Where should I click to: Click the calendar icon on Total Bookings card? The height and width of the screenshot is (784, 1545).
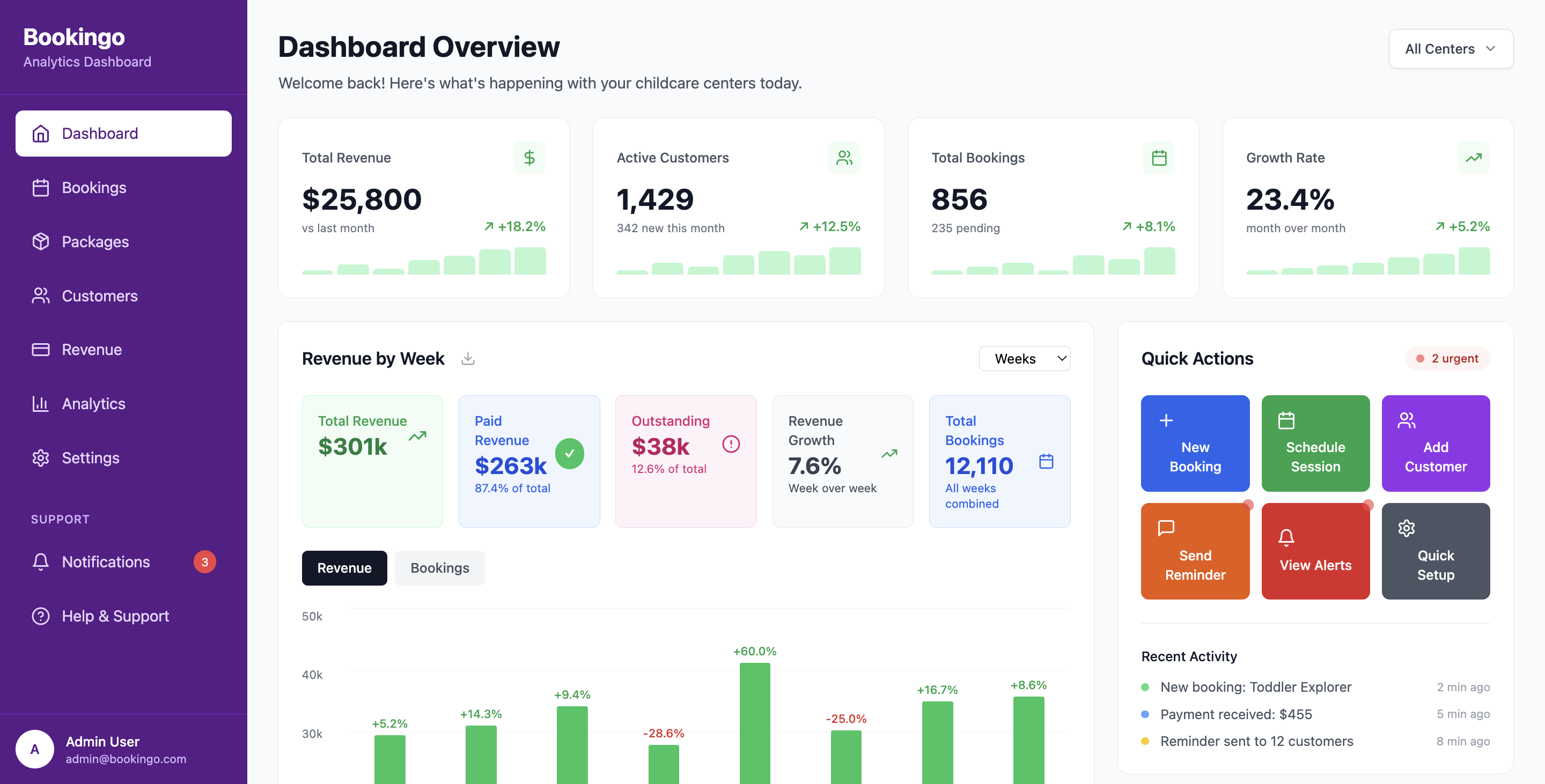click(1159, 158)
